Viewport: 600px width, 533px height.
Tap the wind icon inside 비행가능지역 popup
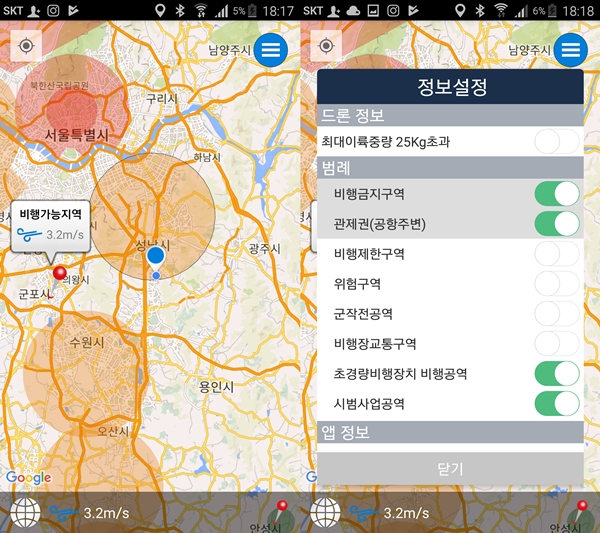coord(29,234)
